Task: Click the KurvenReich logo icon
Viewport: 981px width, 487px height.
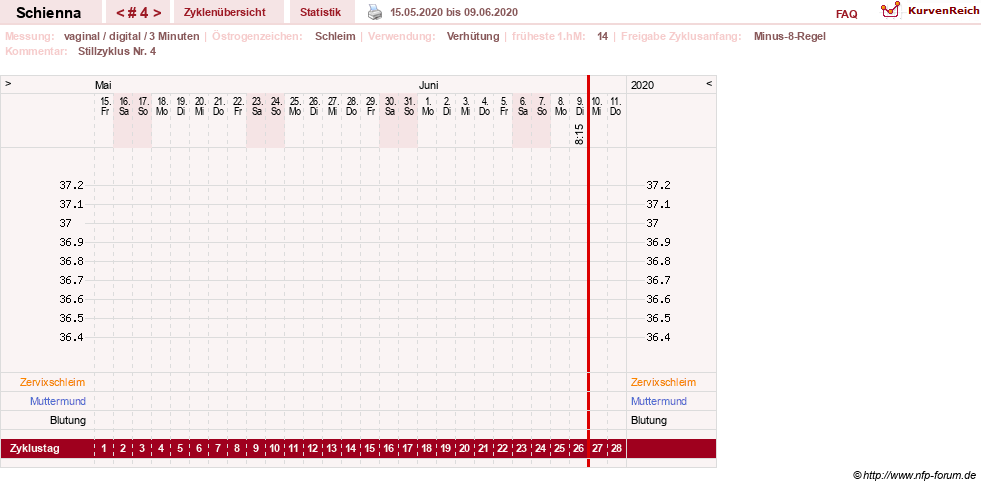Action: pyautogui.click(x=890, y=10)
